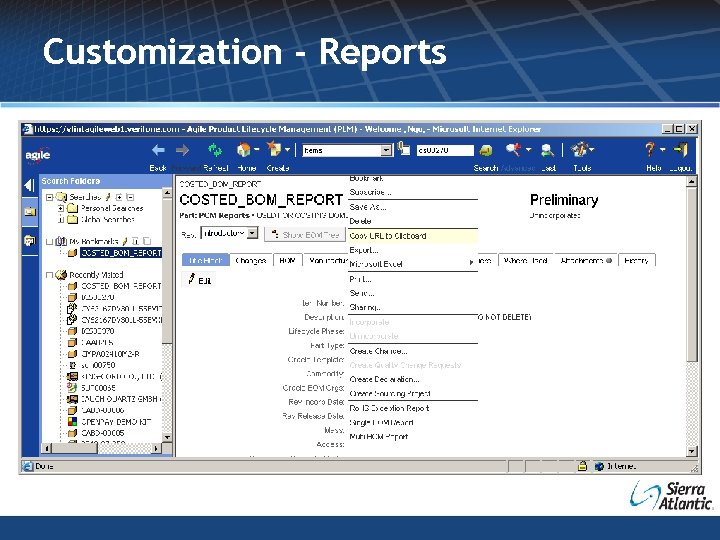Click folder tree vertical scrollbar down arrow
This screenshot has width=720, height=540.
(x=168, y=437)
